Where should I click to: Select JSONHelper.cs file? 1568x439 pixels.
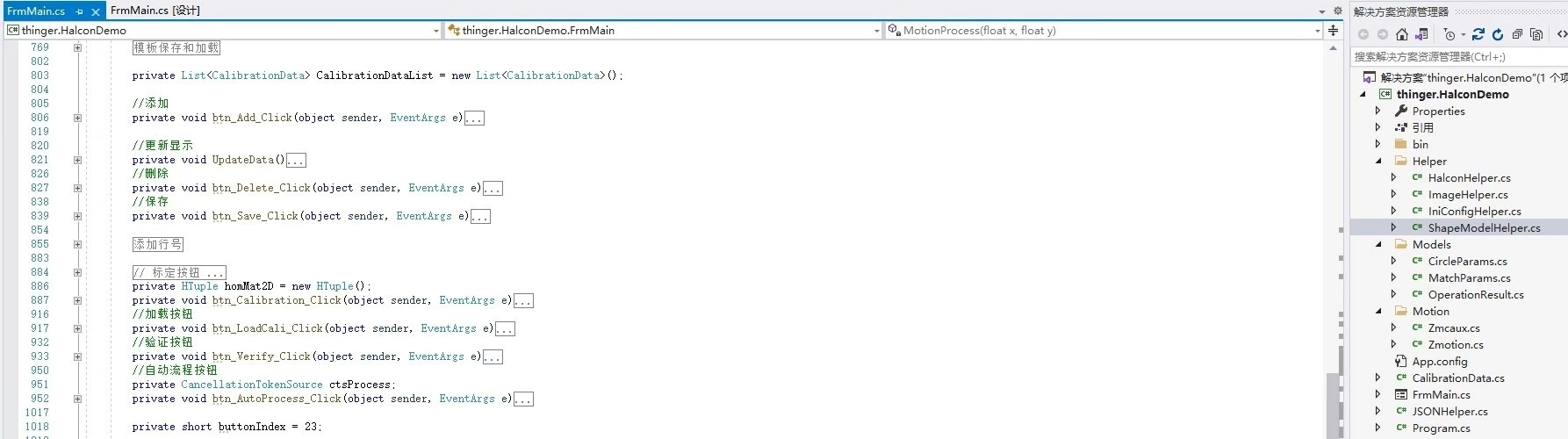[x=1449, y=411]
